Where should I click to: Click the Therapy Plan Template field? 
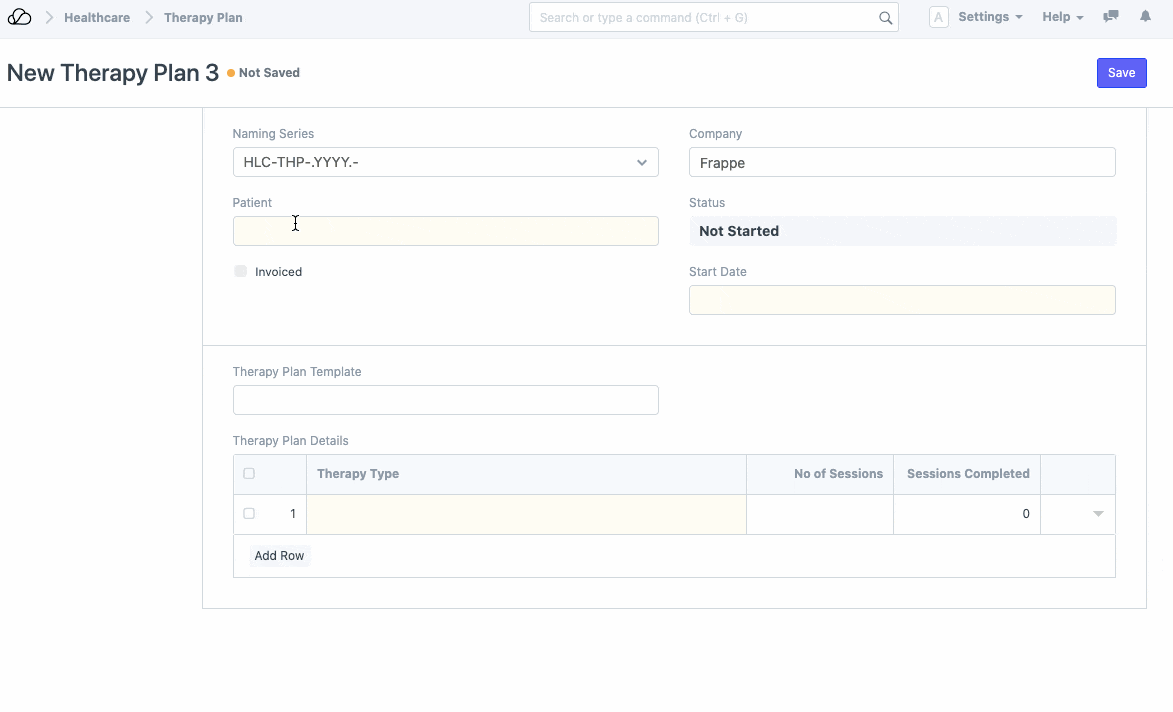click(445, 400)
